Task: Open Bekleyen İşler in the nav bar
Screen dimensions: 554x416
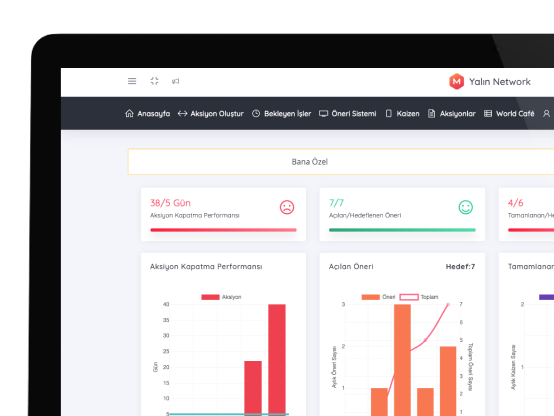Action: (288, 114)
